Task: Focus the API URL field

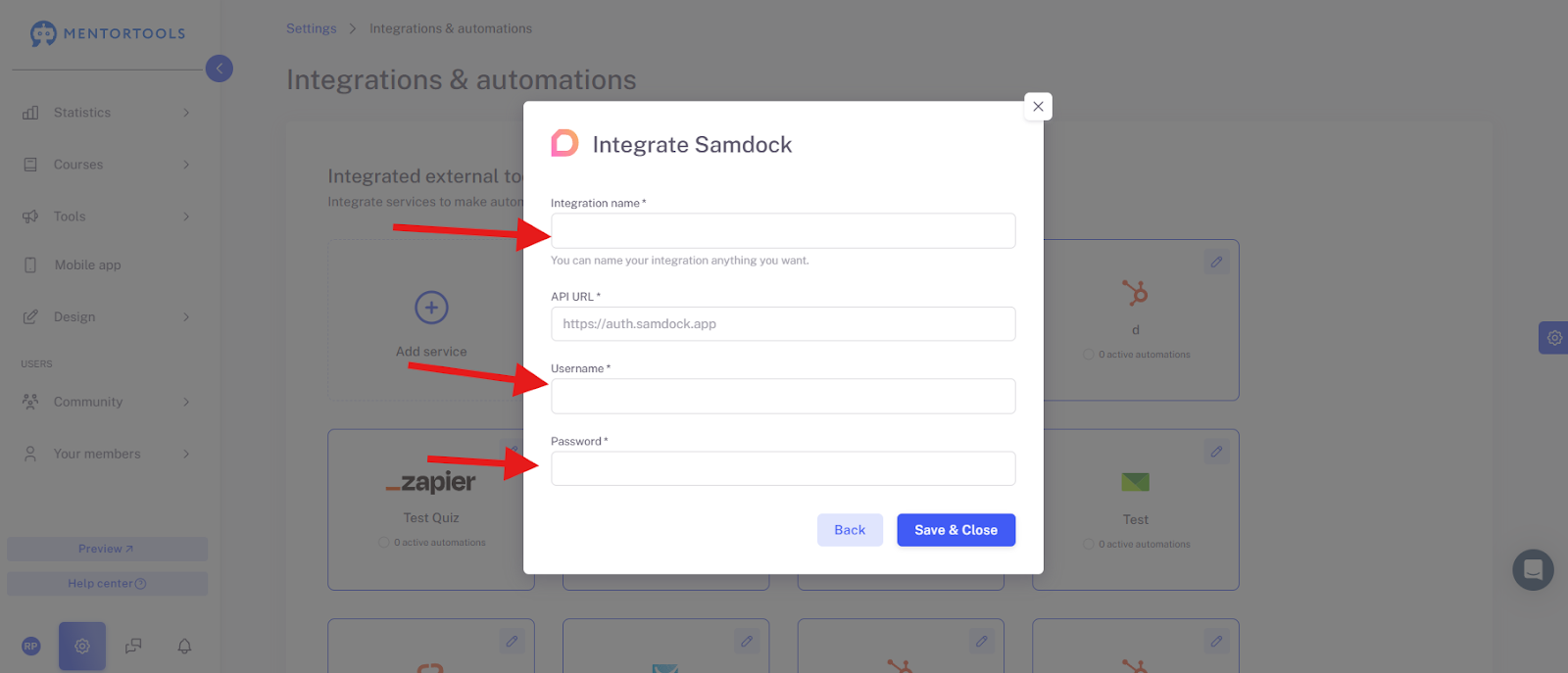Action: tap(783, 324)
